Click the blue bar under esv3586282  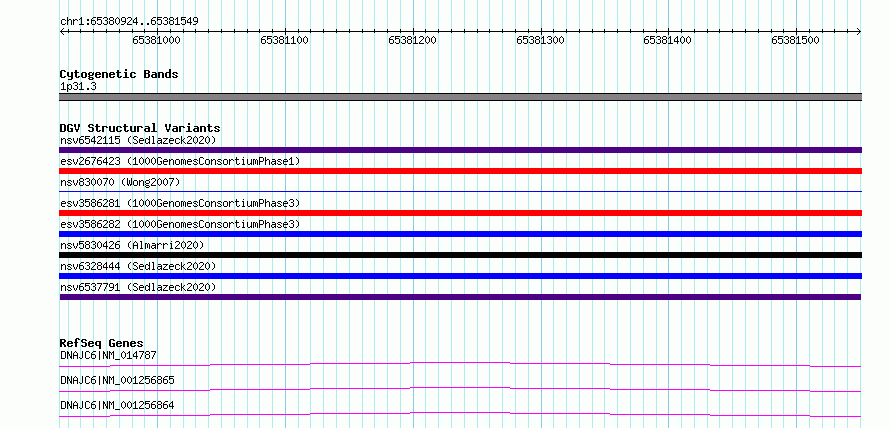point(460,234)
